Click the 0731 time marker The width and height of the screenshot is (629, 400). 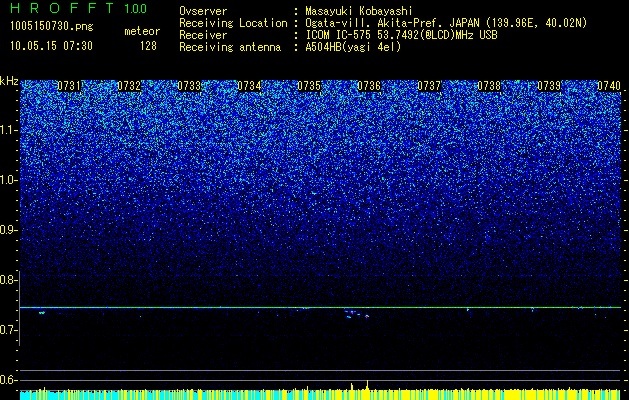[69, 86]
